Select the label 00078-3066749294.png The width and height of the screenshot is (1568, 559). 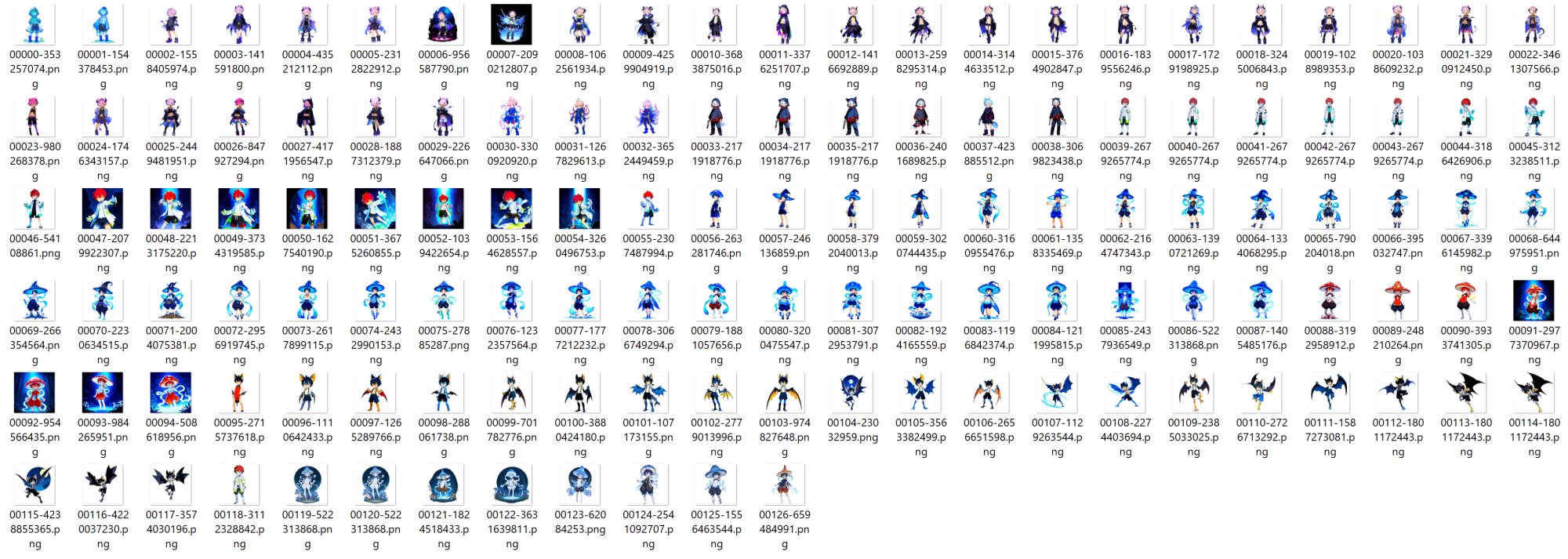coord(648,345)
